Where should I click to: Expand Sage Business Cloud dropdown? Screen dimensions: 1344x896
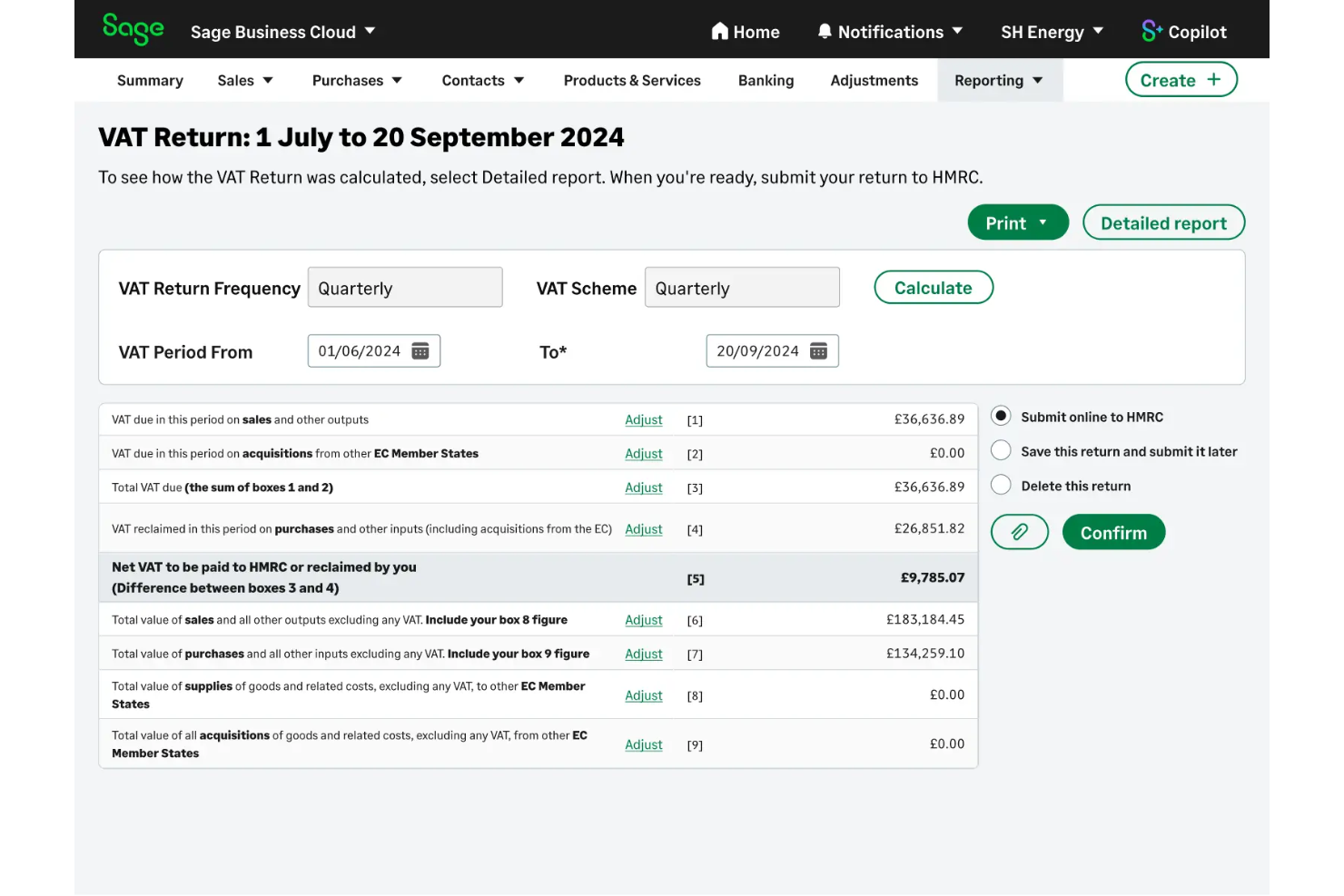(x=370, y=31)
